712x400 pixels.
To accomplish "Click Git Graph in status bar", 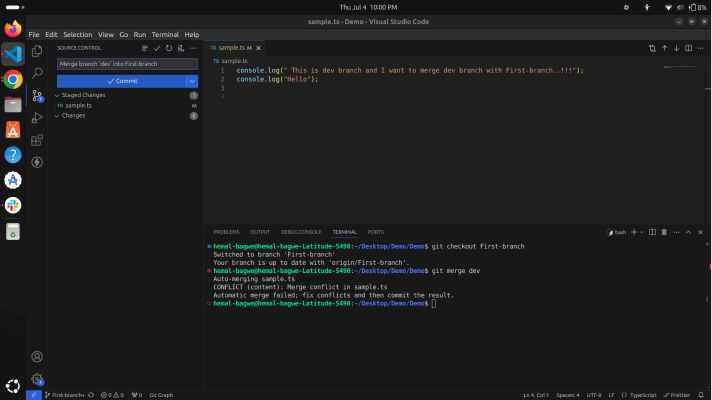I will click(x=161, y=395).
